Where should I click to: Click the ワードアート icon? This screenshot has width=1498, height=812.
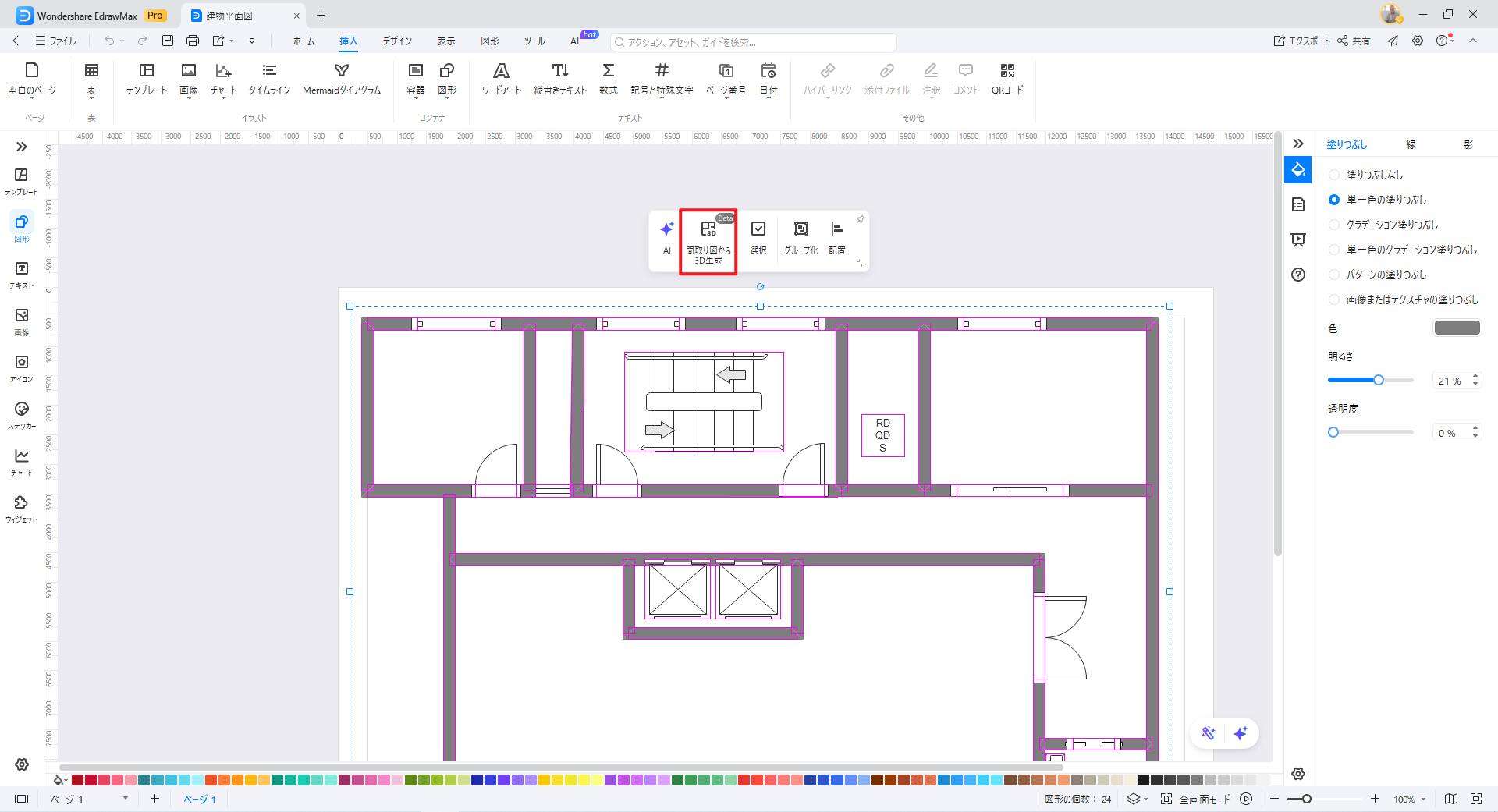click(501, 80)
